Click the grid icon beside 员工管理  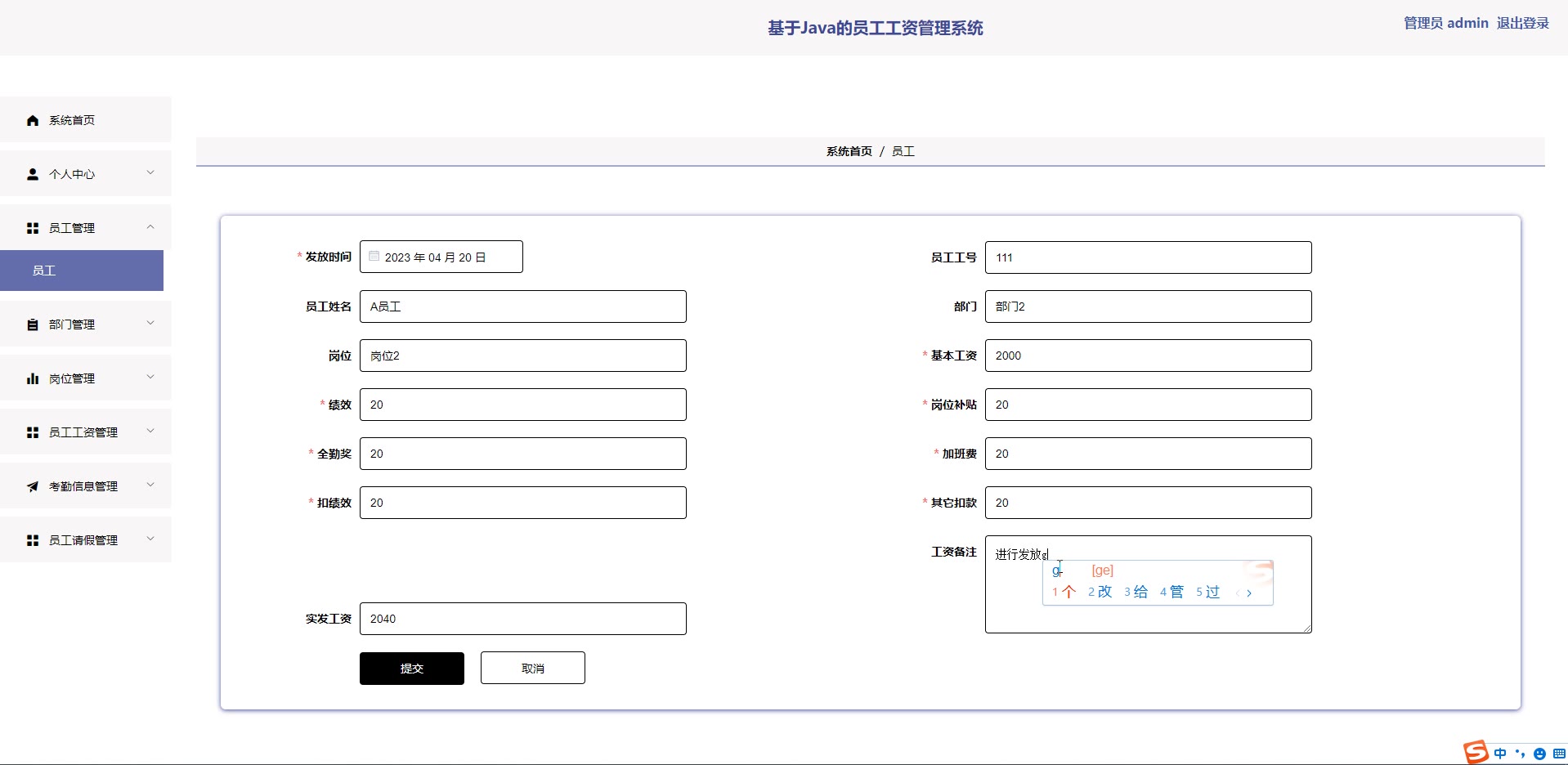(x=33, y=228)
